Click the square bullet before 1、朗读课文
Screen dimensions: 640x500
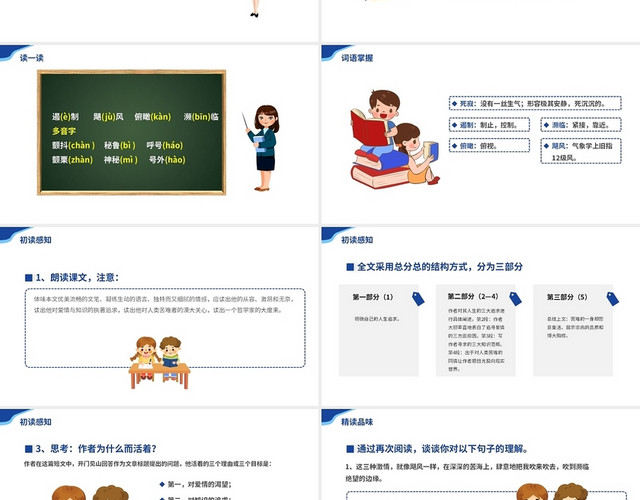coord(29,278)
